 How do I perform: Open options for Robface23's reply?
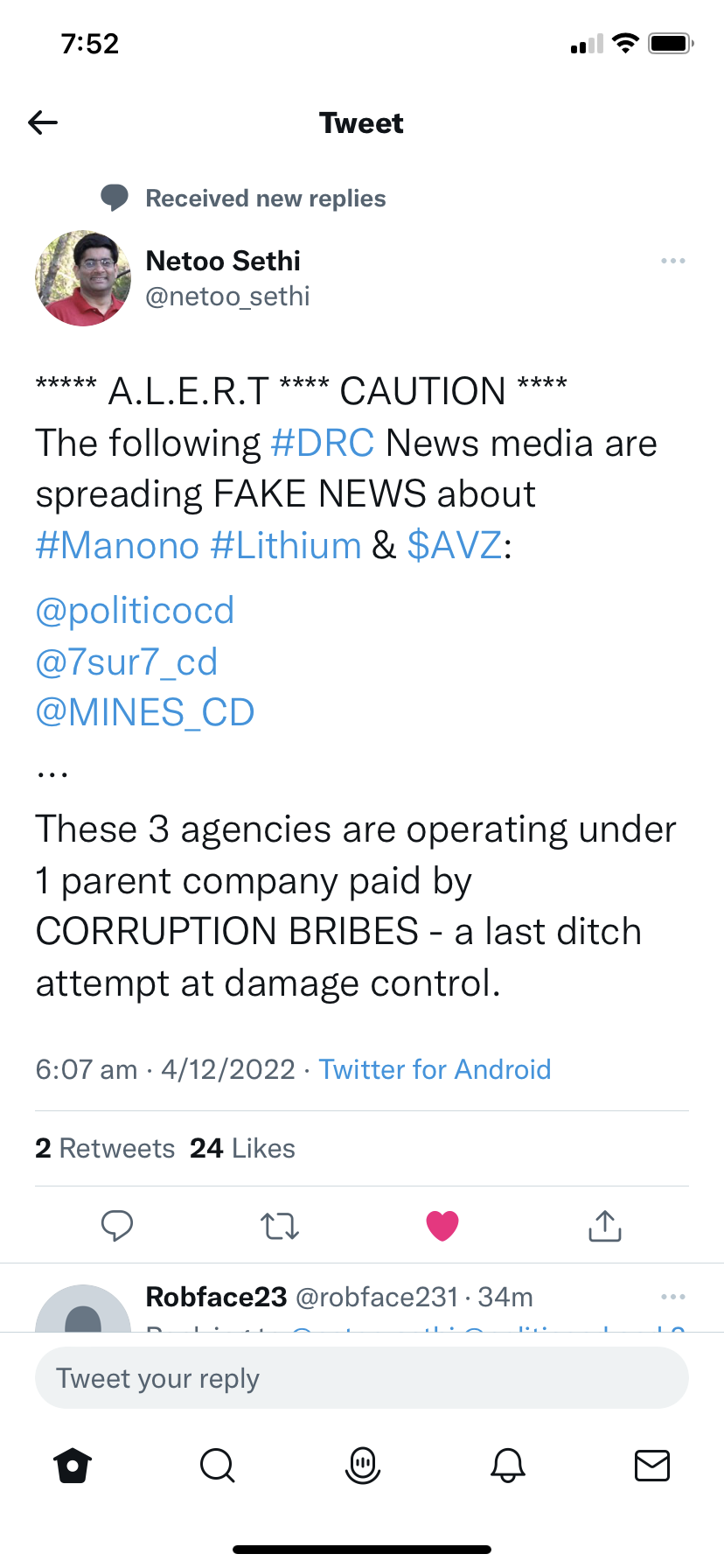pyautogui.click(x=672, y=1297)
